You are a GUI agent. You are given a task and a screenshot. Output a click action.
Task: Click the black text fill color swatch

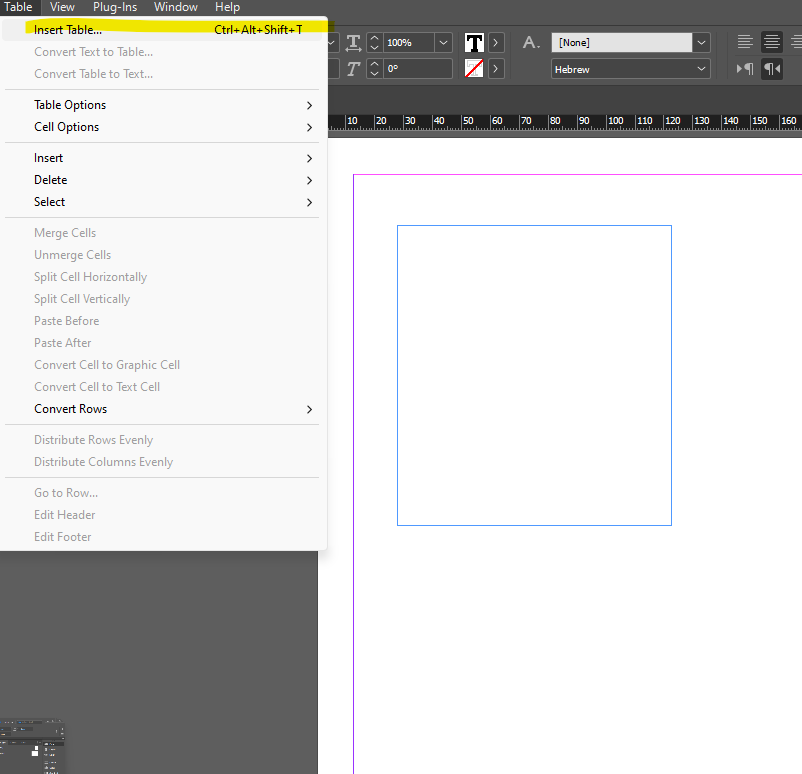tap(474, 43)
